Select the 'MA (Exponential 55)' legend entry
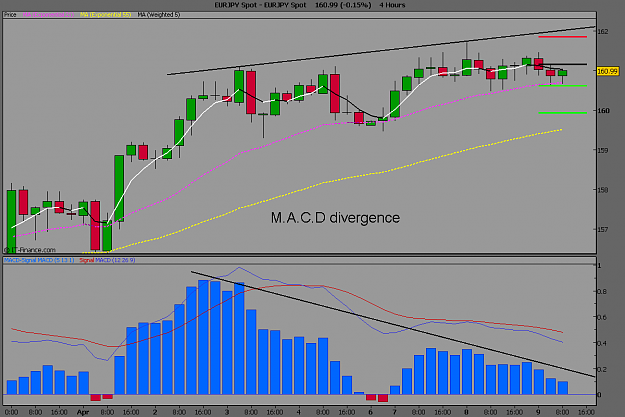The height and width of the screenshot is (417, 625). click(106, 15)
